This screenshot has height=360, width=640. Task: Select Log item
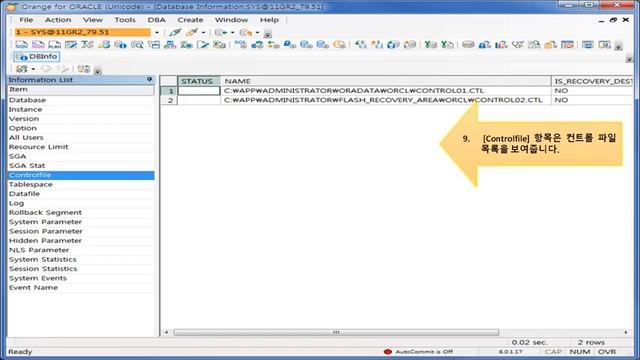click(x=81, y=203)
